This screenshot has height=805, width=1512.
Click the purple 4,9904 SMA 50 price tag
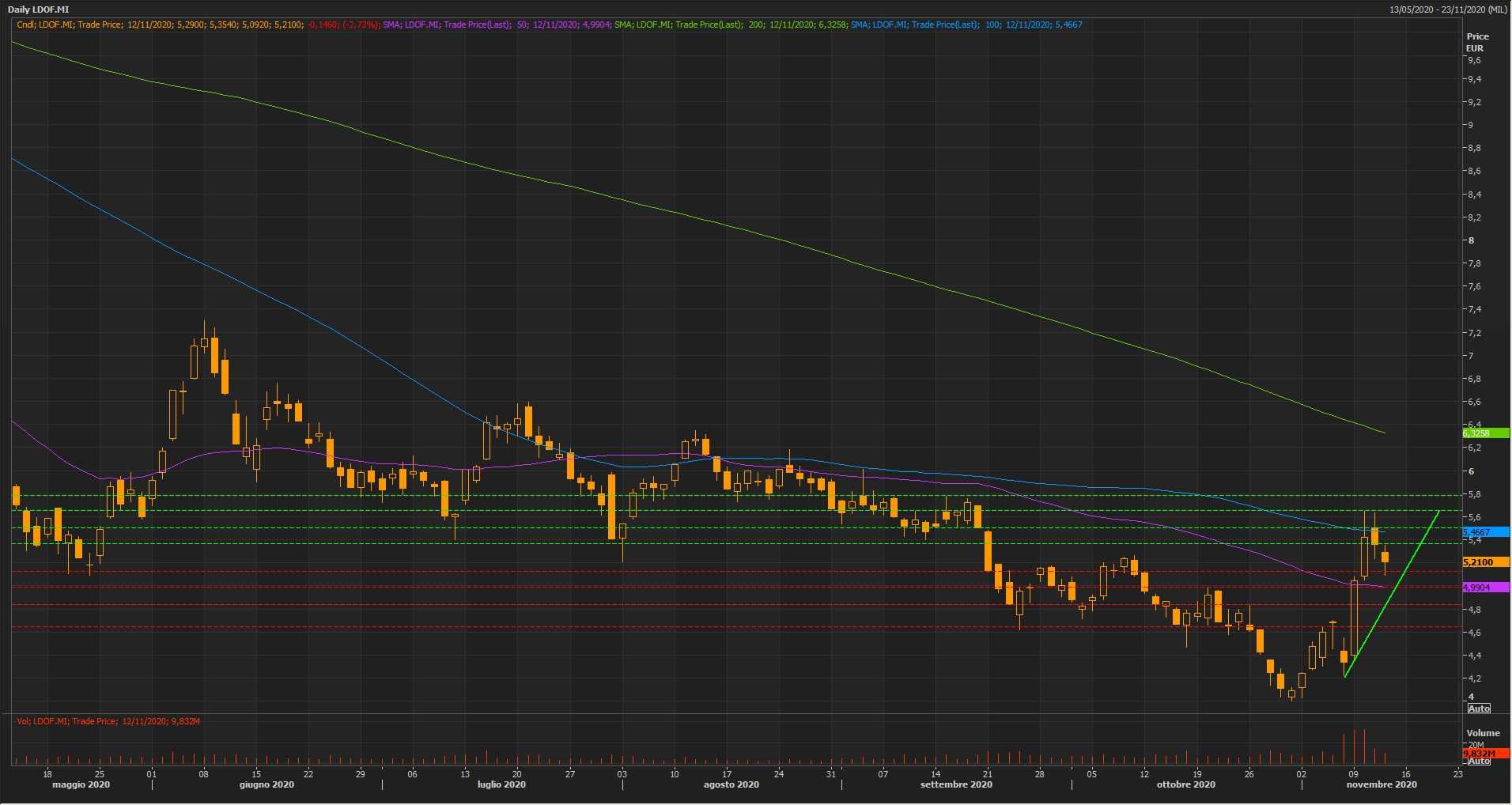tap(1485, 588)
